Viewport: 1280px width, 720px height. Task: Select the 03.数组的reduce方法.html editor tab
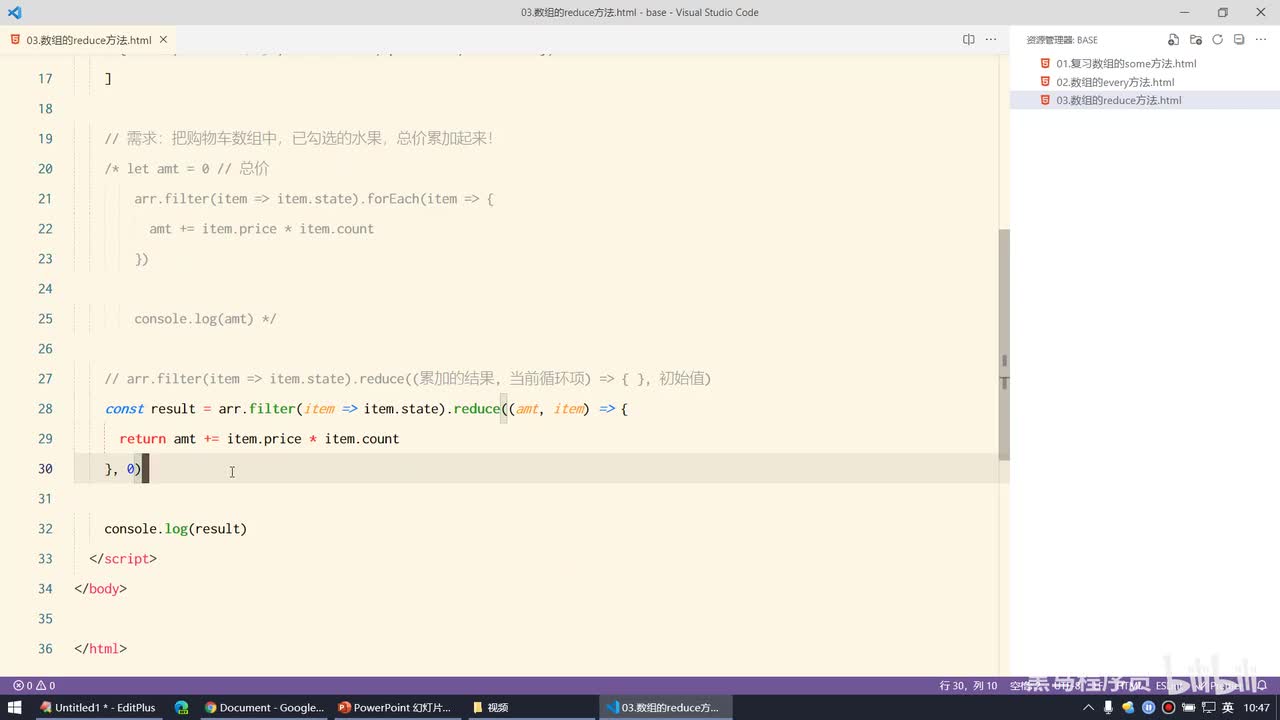point(89,40)
